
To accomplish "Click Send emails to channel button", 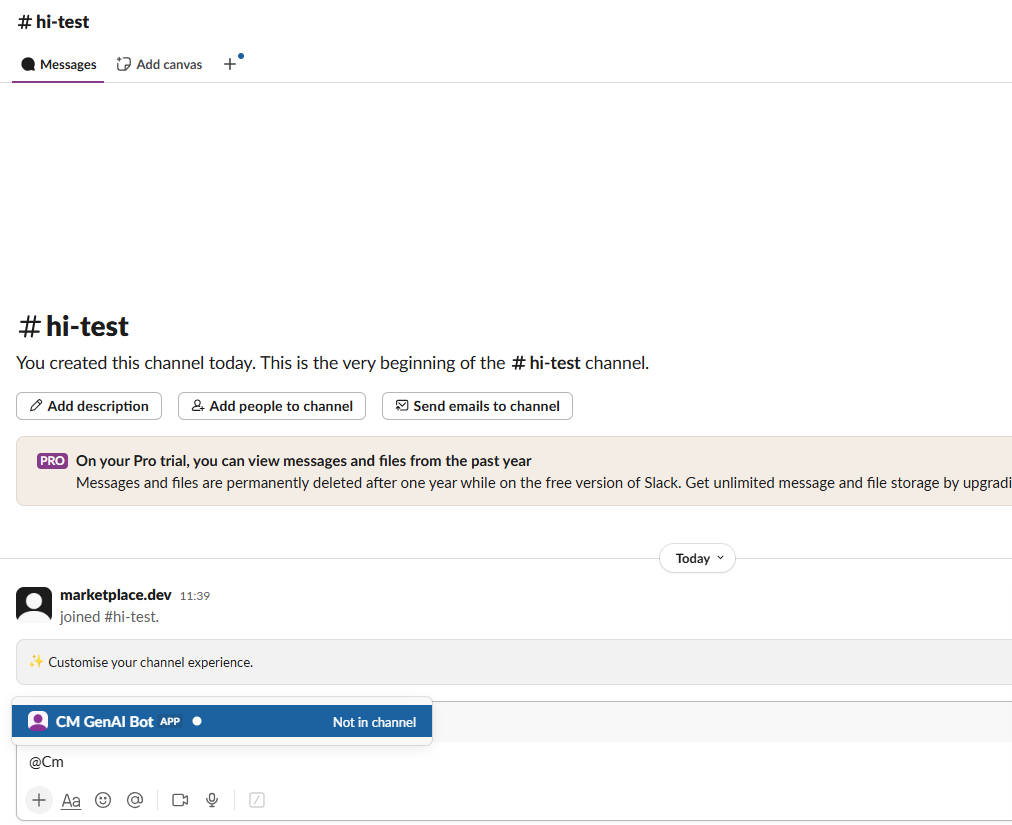I will [477, 406].
